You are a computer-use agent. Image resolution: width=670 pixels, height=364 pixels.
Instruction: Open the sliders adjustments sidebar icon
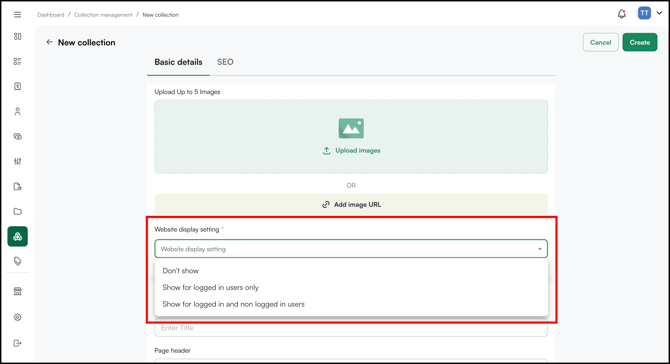pos(18,161)
